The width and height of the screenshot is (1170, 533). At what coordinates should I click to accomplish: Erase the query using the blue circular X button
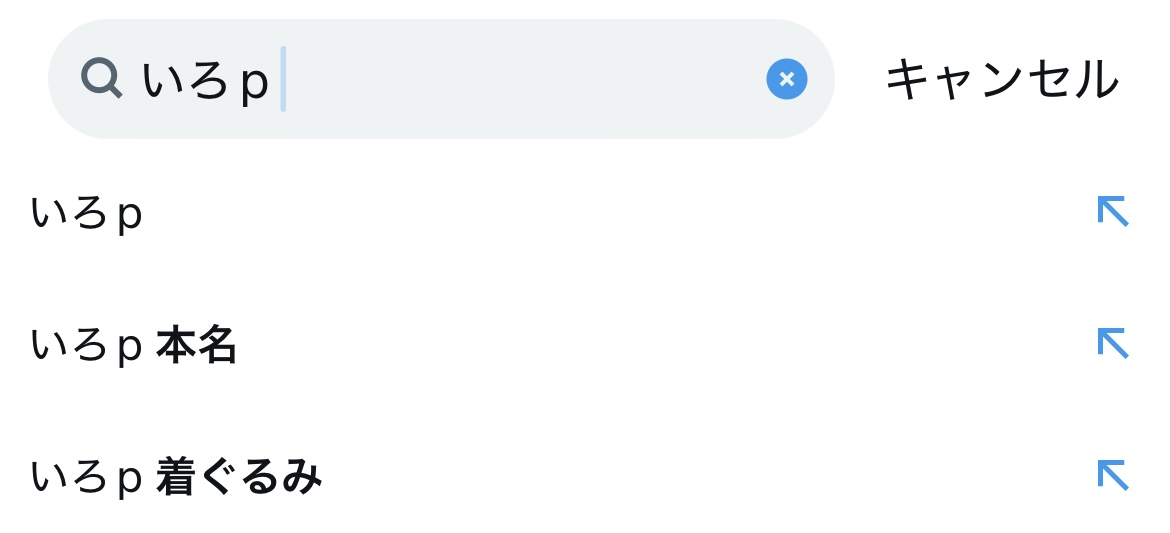786,79
